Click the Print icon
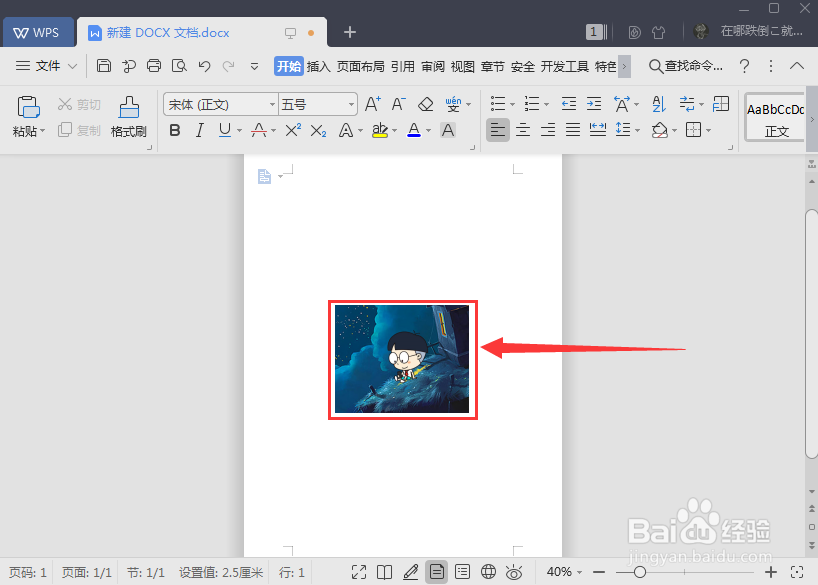The image size is (818, 585). pyautogui.click(x=154, y=66)
